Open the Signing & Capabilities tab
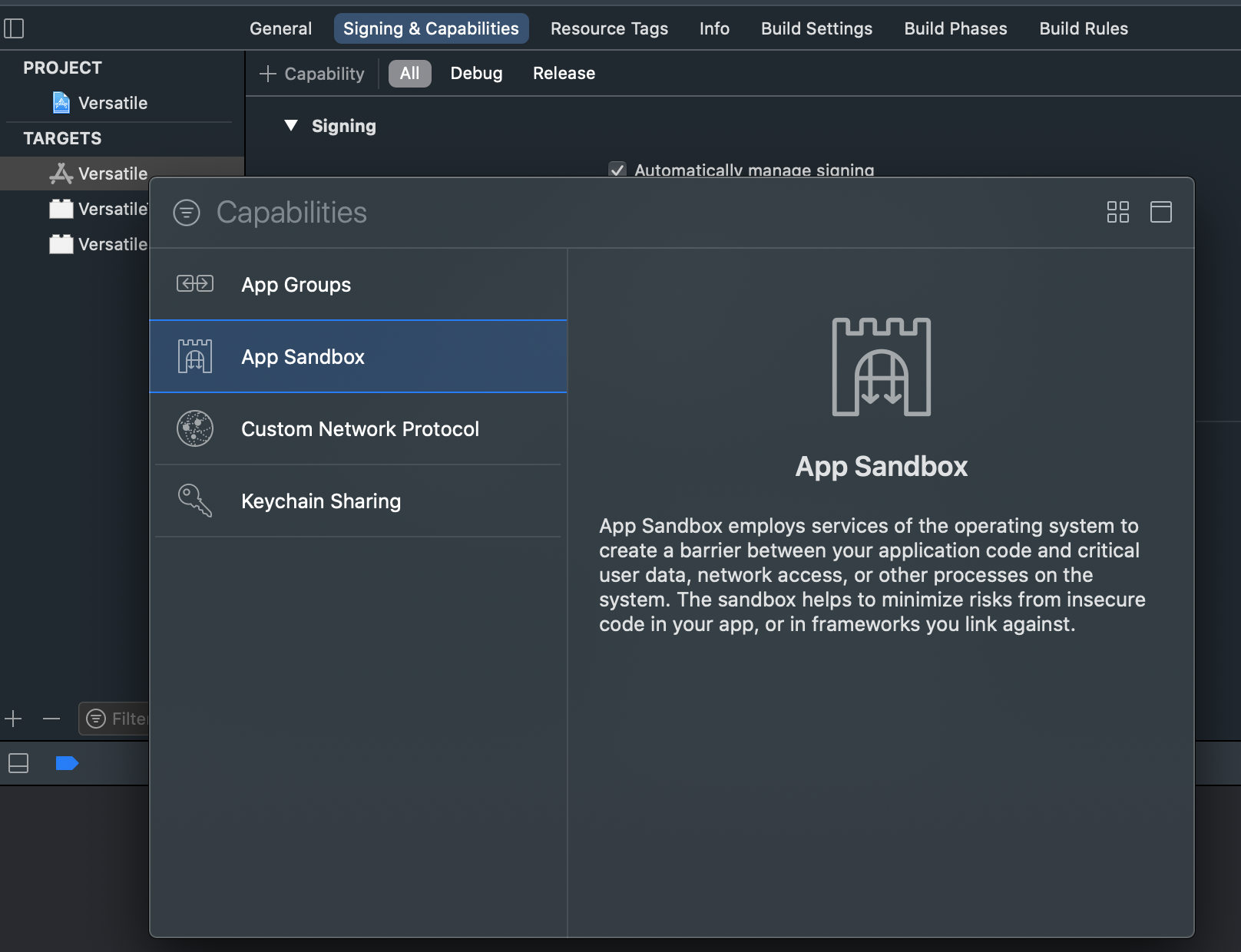The image size is (1241, 952). pos(431,28)
